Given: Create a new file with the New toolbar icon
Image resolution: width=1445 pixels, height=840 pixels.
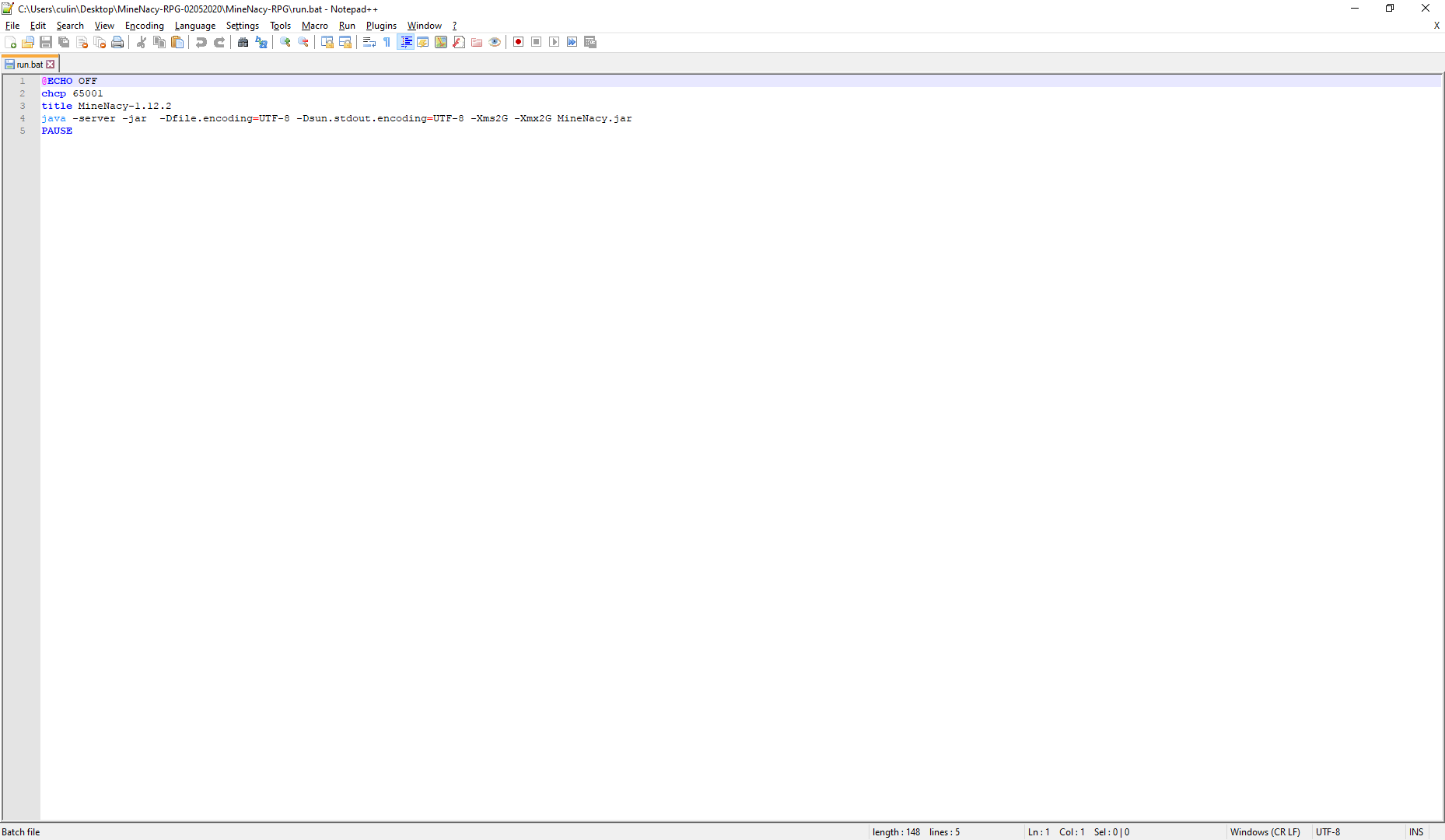Looking at the screenshot, I should pos(10,42).
